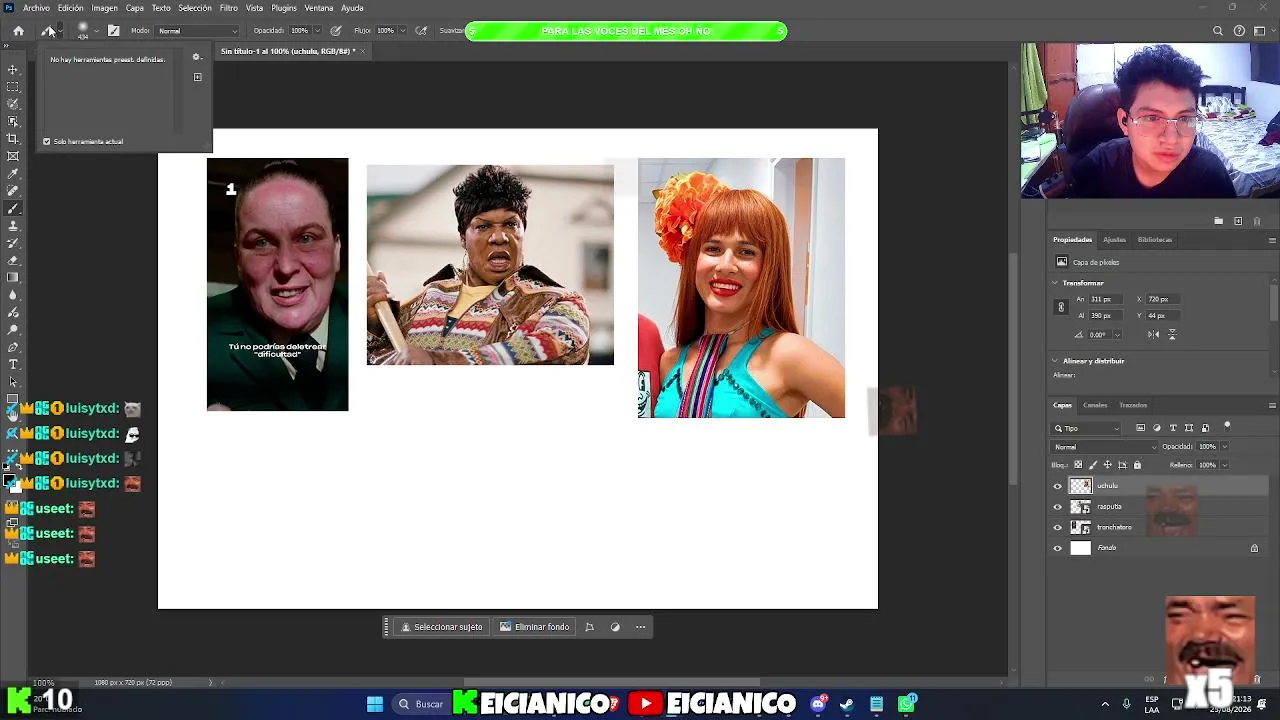Select the Brush tool in toolbar
Screen dimensions: 1280x720
[13, 208]
